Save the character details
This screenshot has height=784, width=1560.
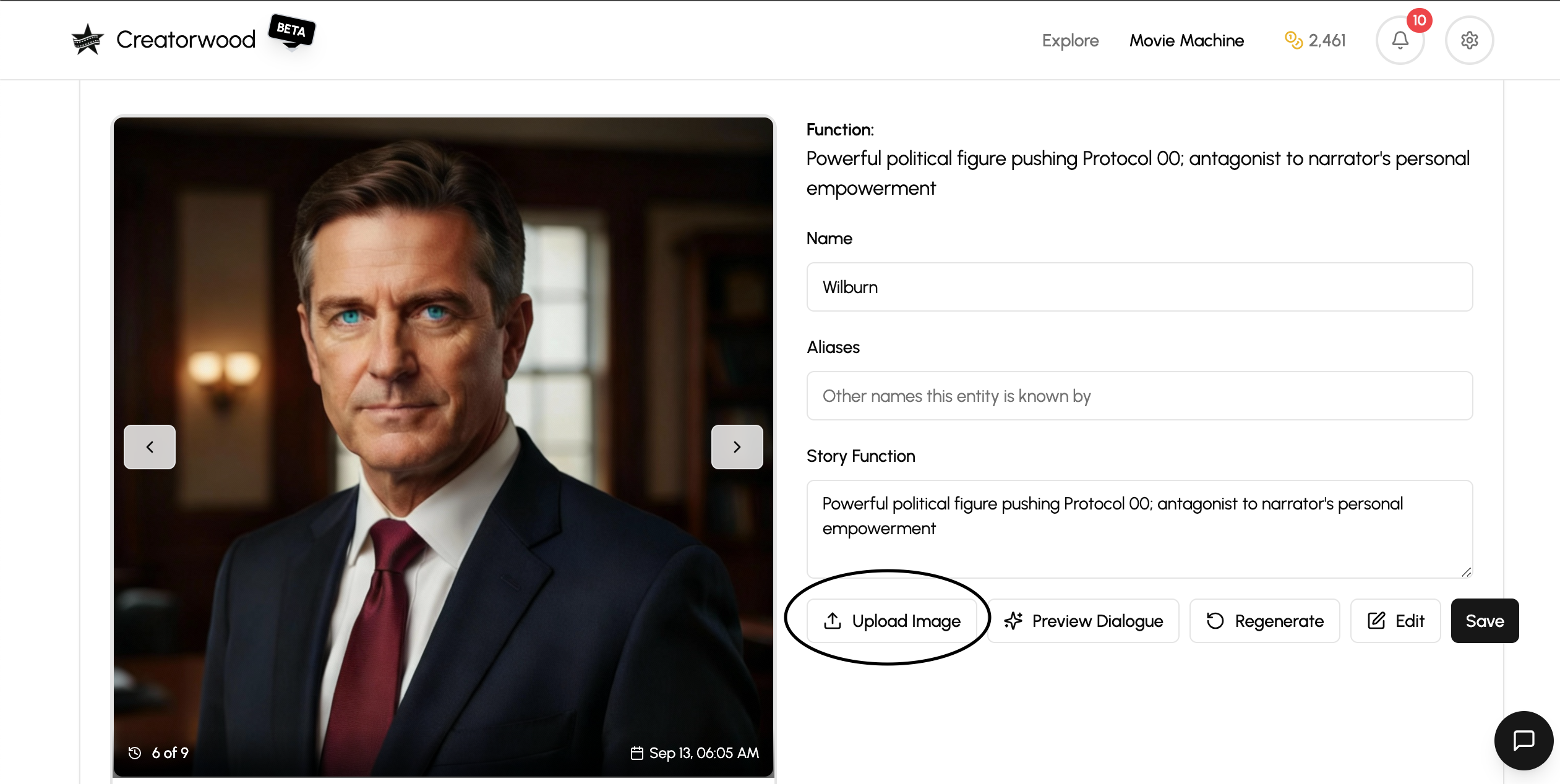[1485, 621]
